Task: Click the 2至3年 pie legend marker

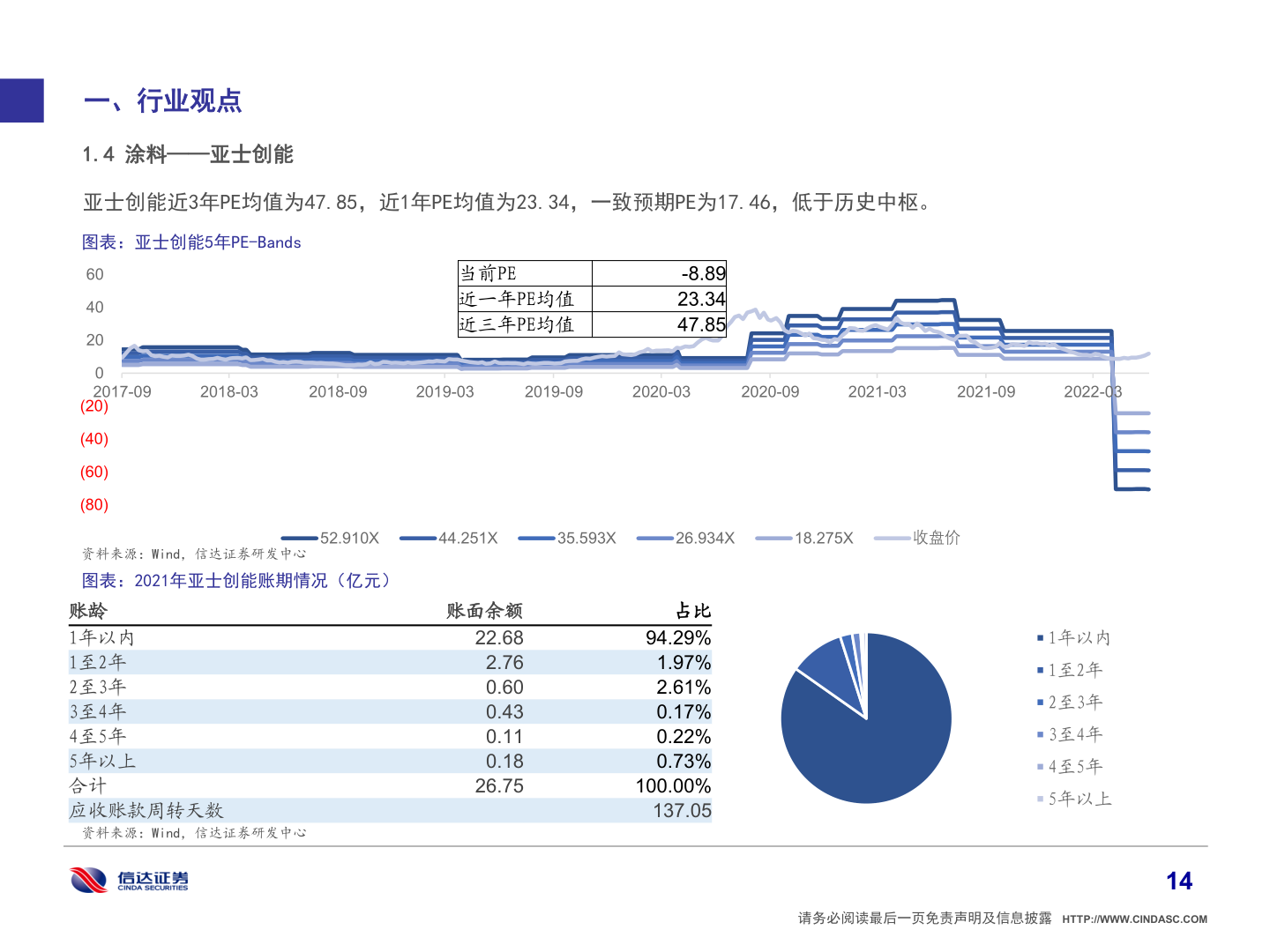Action: (1040, 703)
